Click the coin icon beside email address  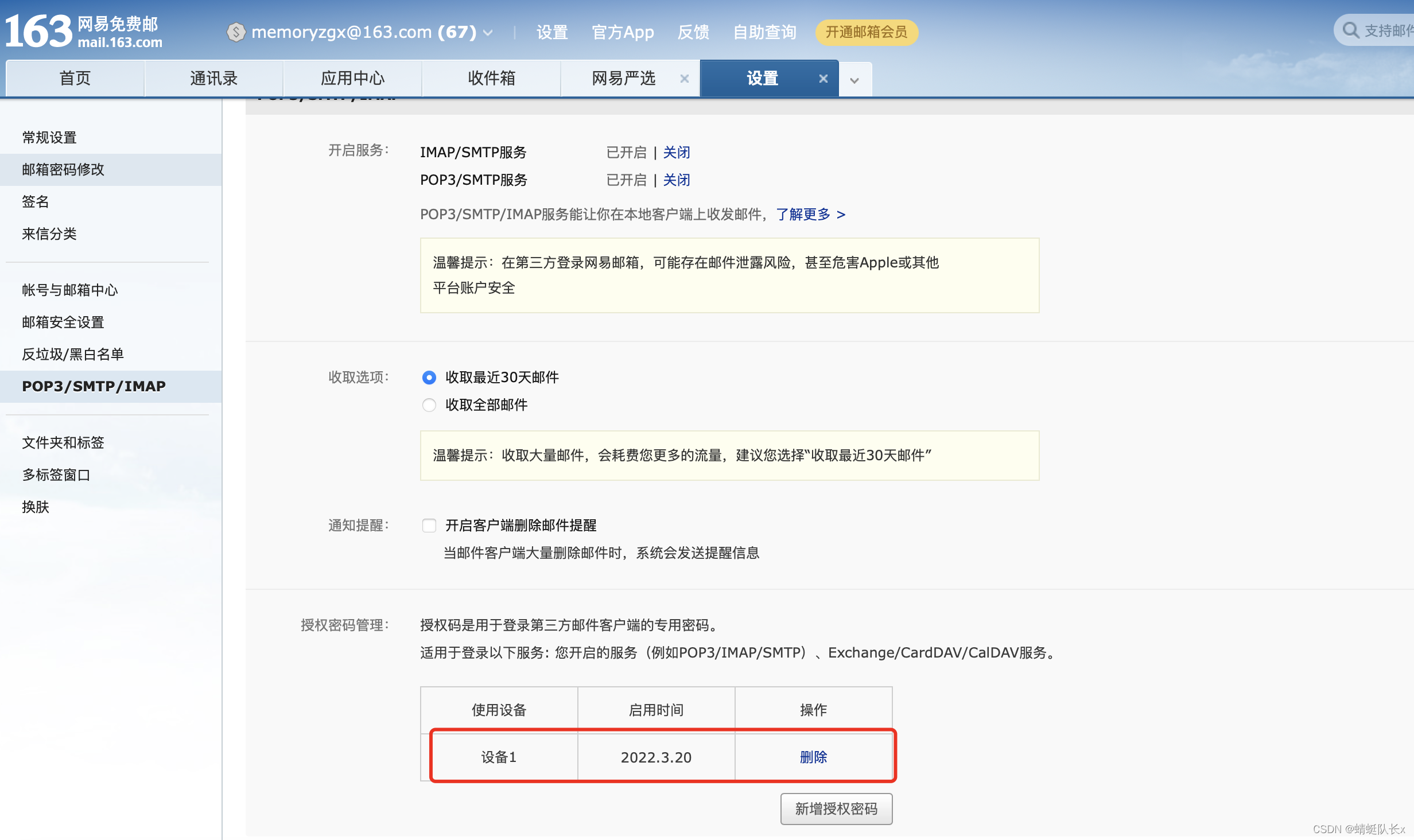click(x=236, y=32)
